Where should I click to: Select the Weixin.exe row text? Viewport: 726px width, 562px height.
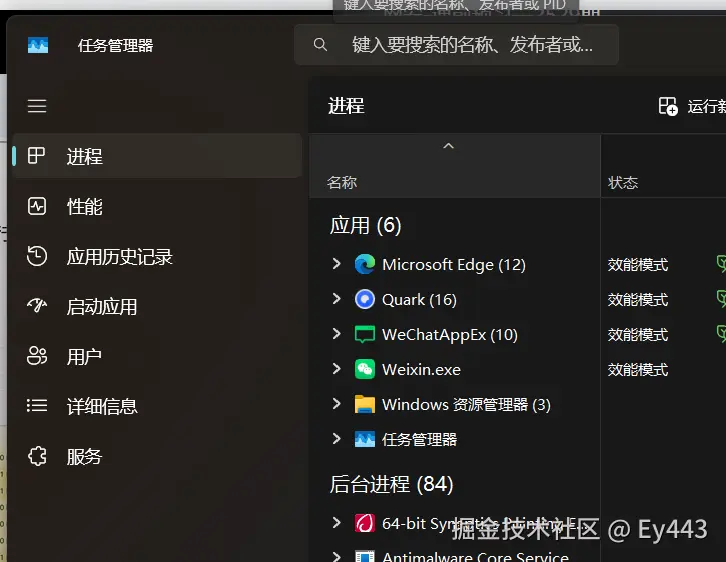(x=421, y=369)
